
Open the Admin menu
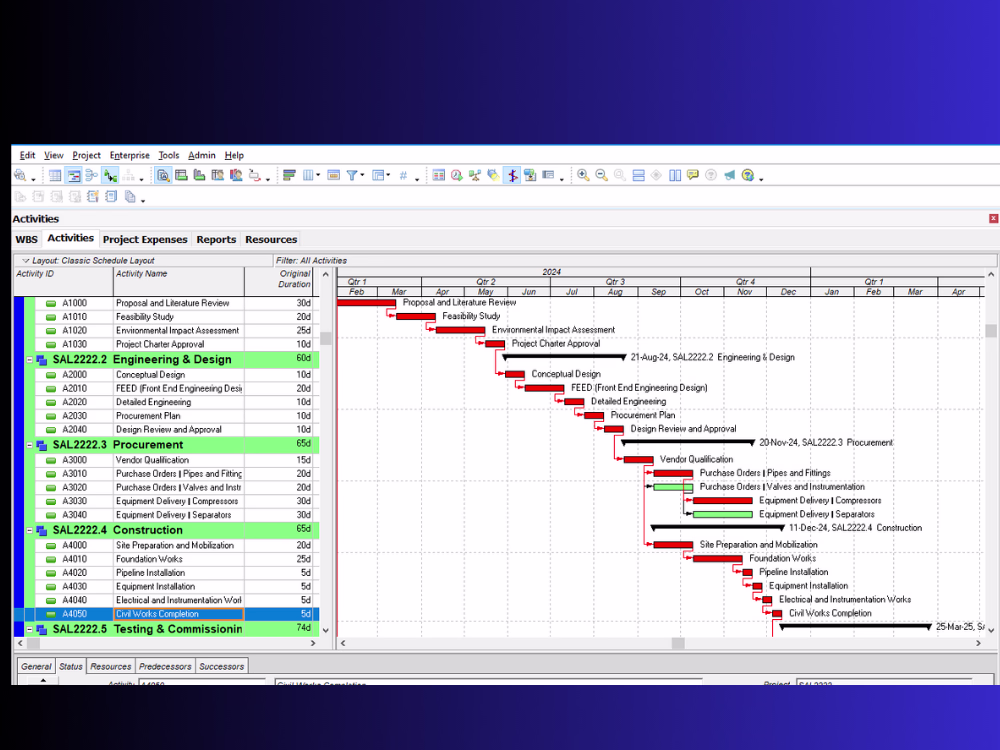coord(202,155)
